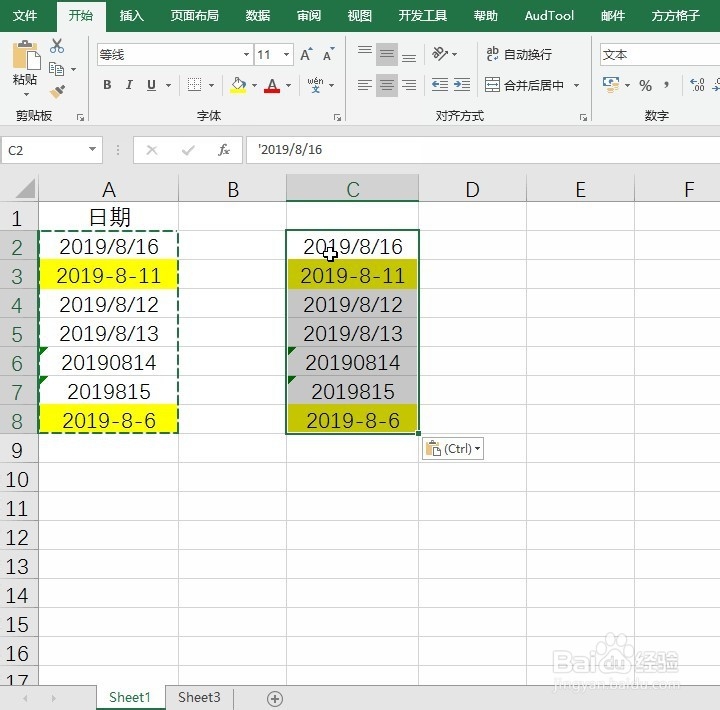Switch to the 数据 ribbon tab

257,16
